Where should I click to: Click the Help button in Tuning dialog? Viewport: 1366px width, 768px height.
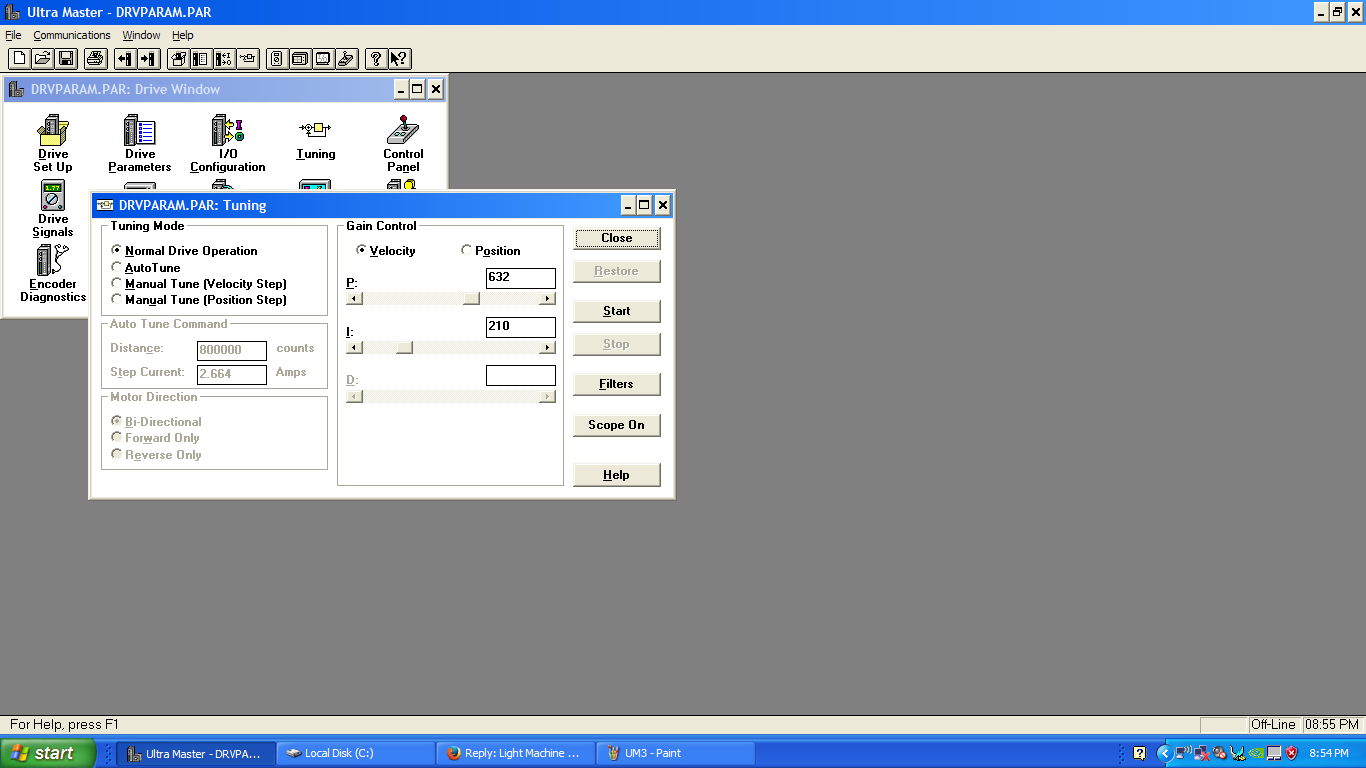click(x=617, y=475)
